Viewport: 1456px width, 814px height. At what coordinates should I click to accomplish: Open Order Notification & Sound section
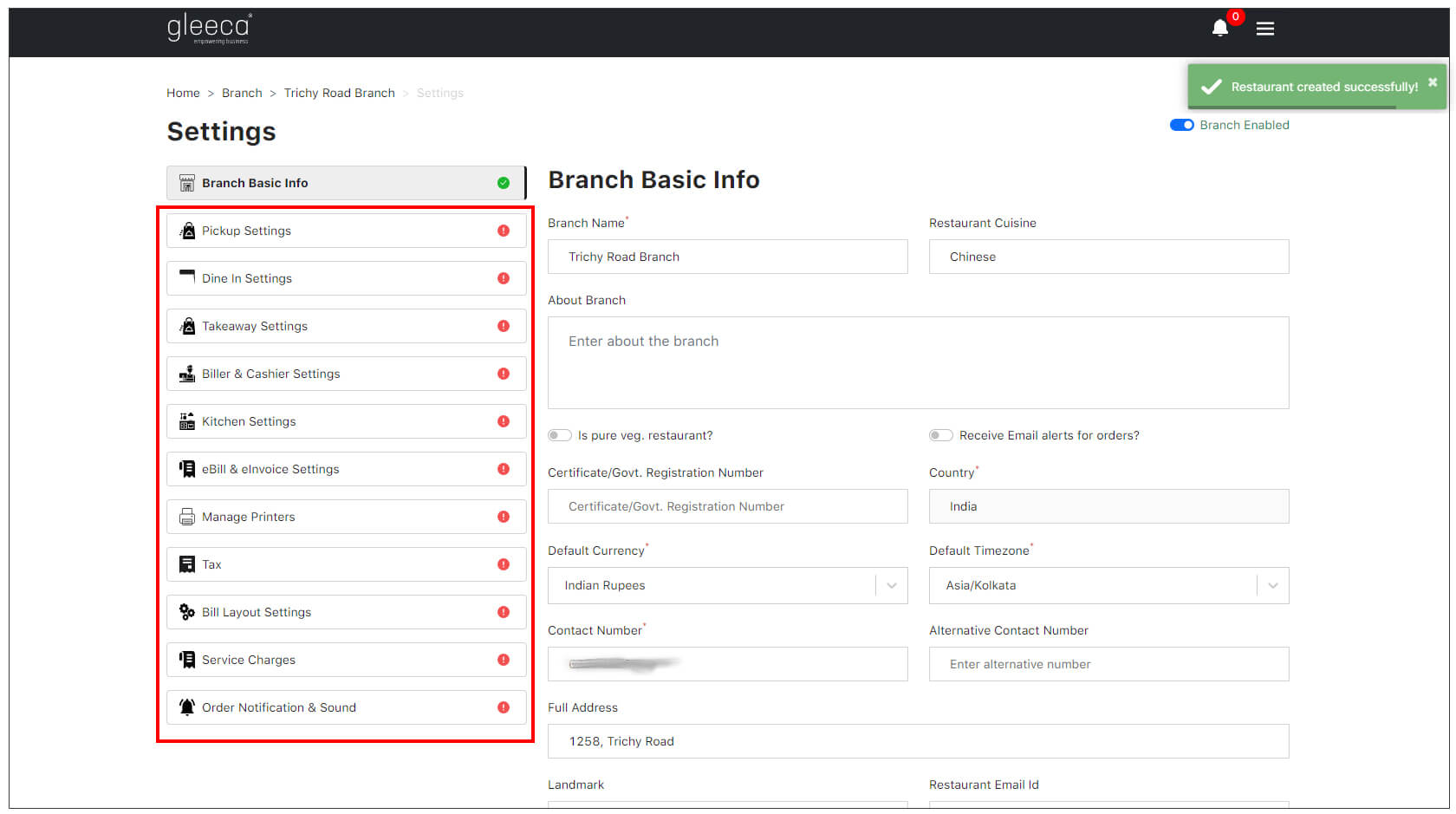347,707
